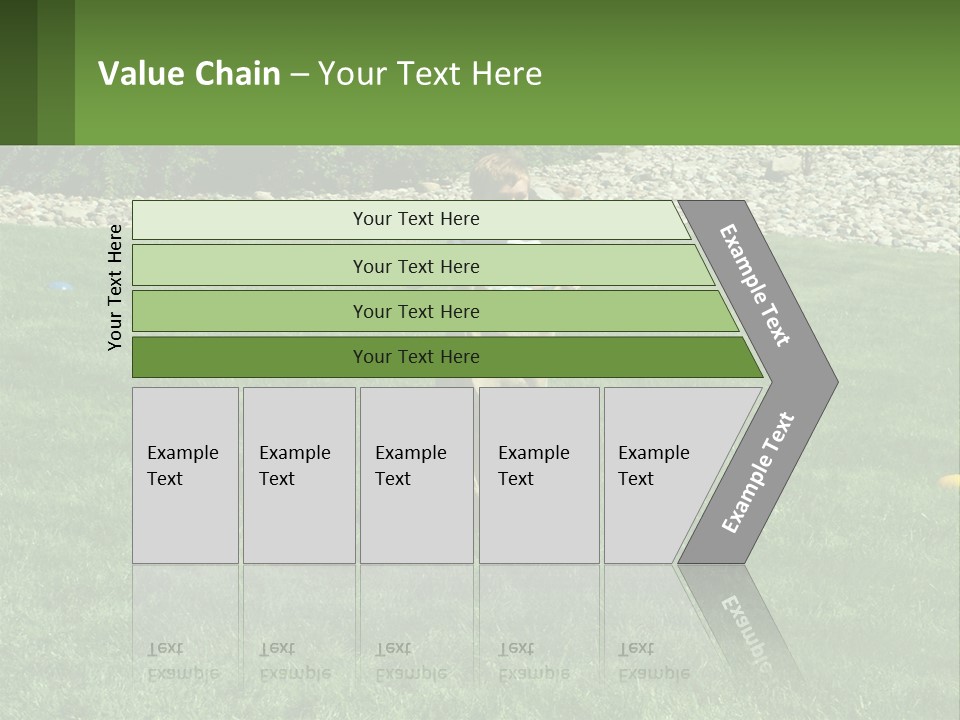Select the second green "Your Text Here" bar
This screenshot has height=720, width=960.
pyautogui.click(x=415, y=266)
